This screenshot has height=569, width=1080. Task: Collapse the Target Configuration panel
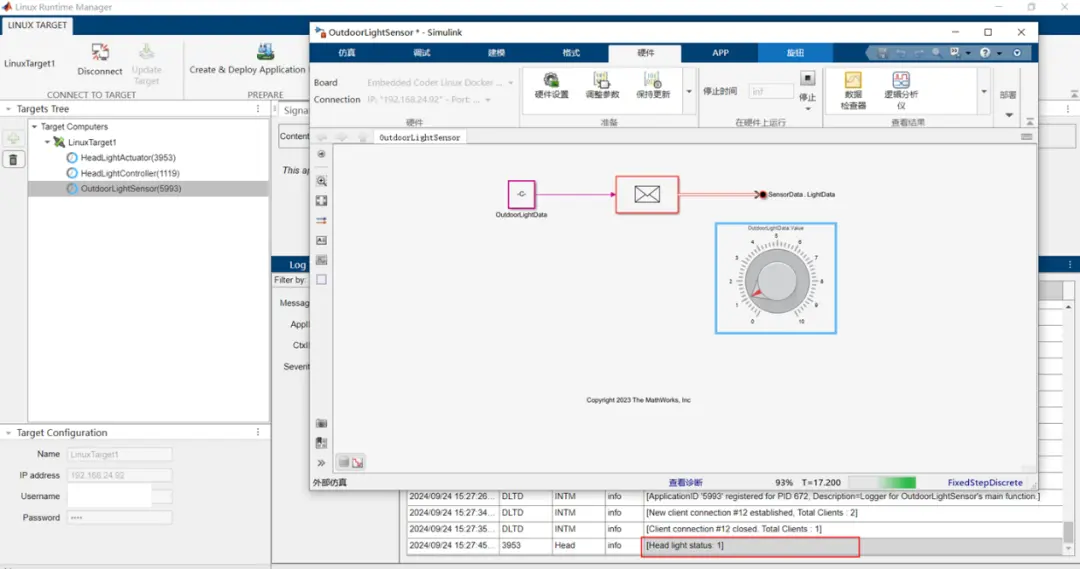click(x=8, y=433)
